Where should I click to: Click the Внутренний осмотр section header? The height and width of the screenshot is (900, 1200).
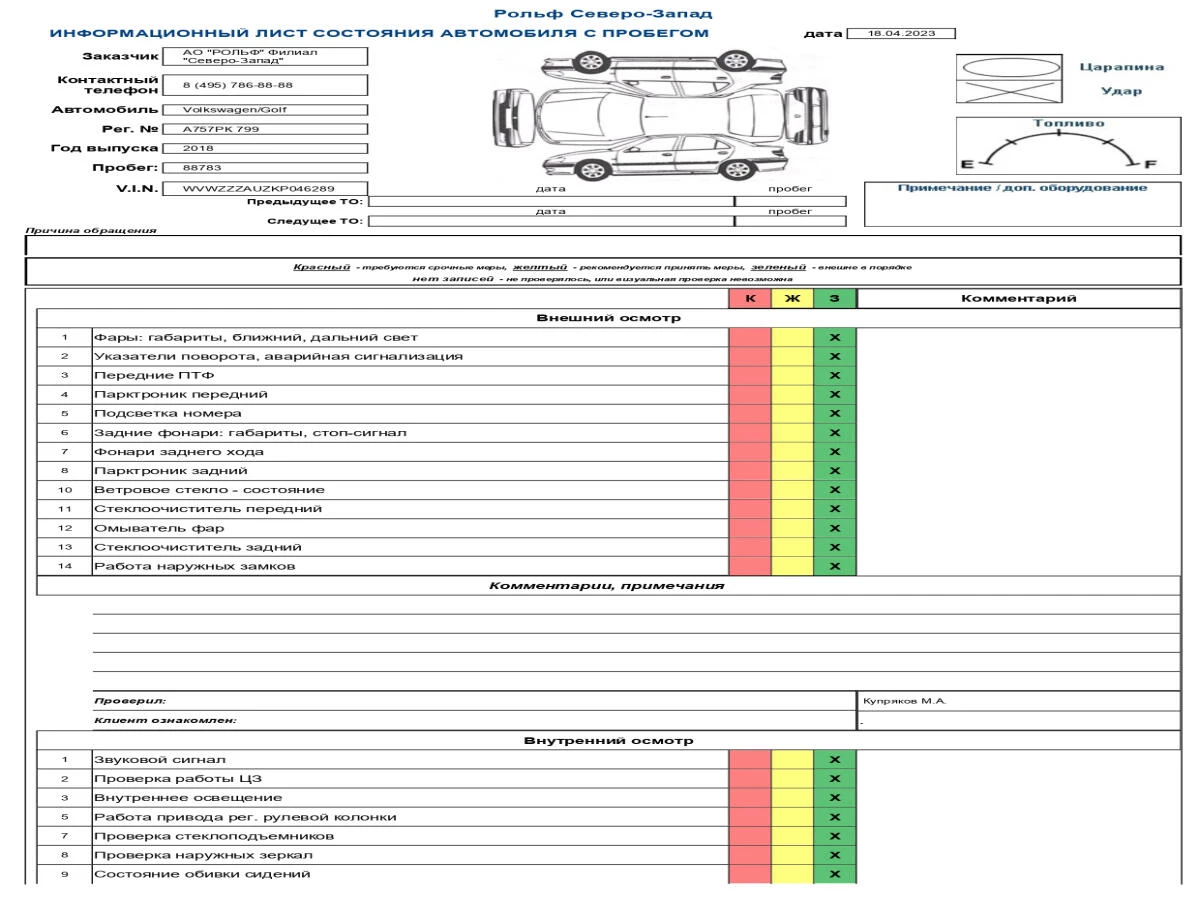(x=609, y=741)
